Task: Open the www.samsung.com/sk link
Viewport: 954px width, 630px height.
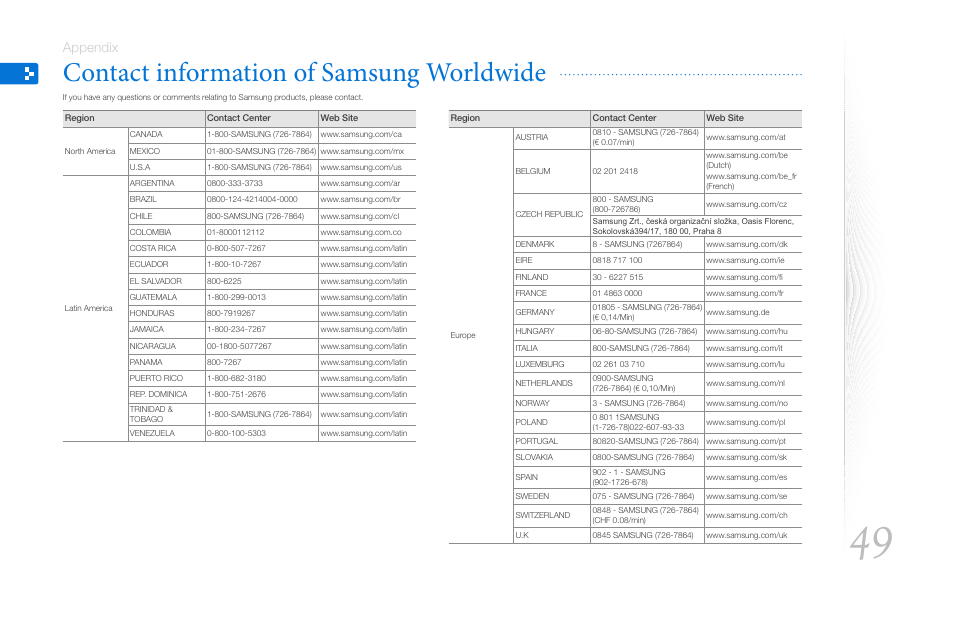Action: (x=747, y=458)
